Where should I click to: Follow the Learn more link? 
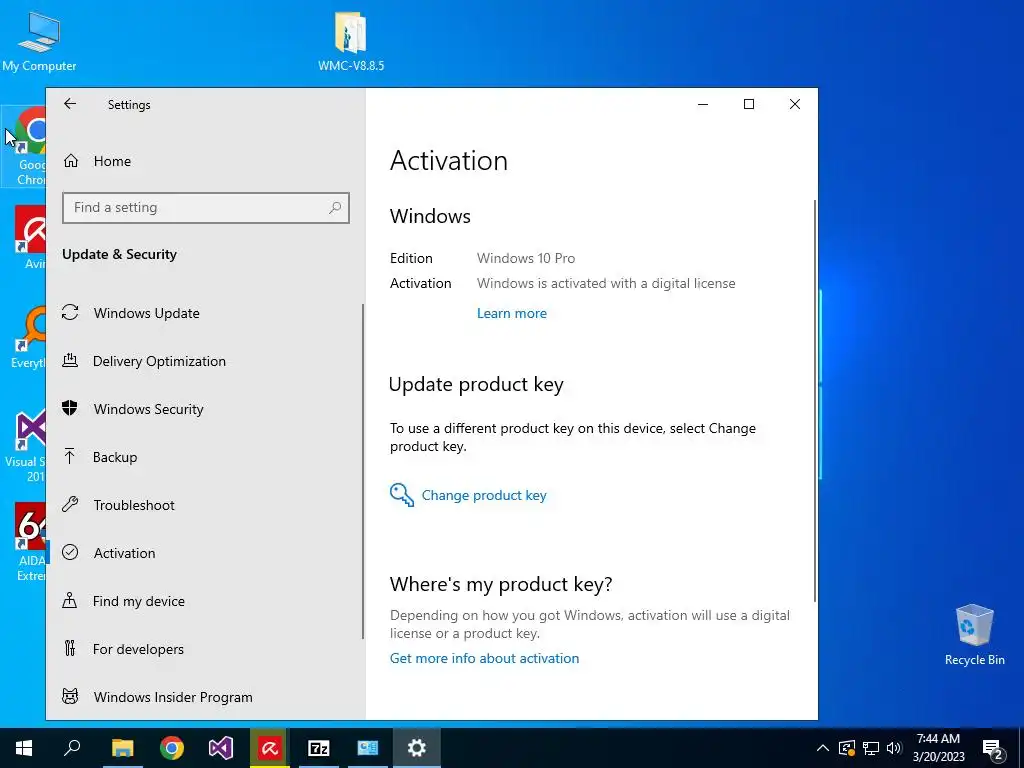pos(511,313)
